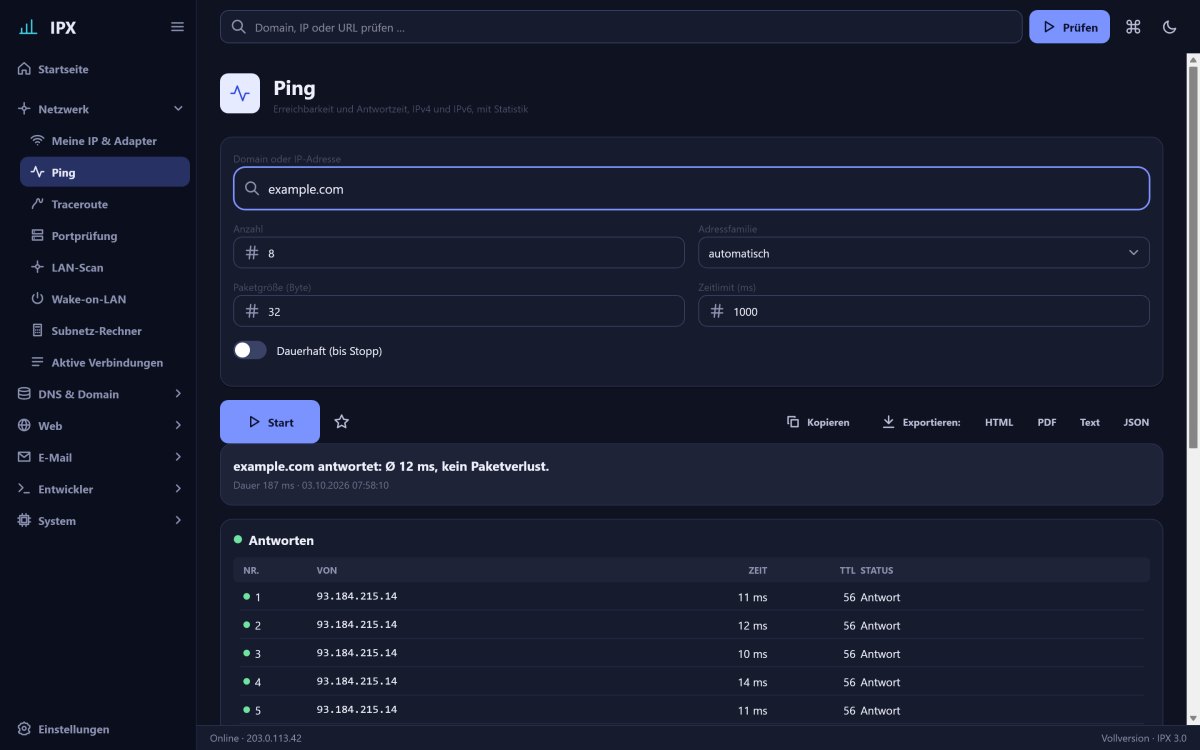Select reply row 1 with 11 ms
The width and height of the screenshot is (1200, 750).
coord(691,597)
